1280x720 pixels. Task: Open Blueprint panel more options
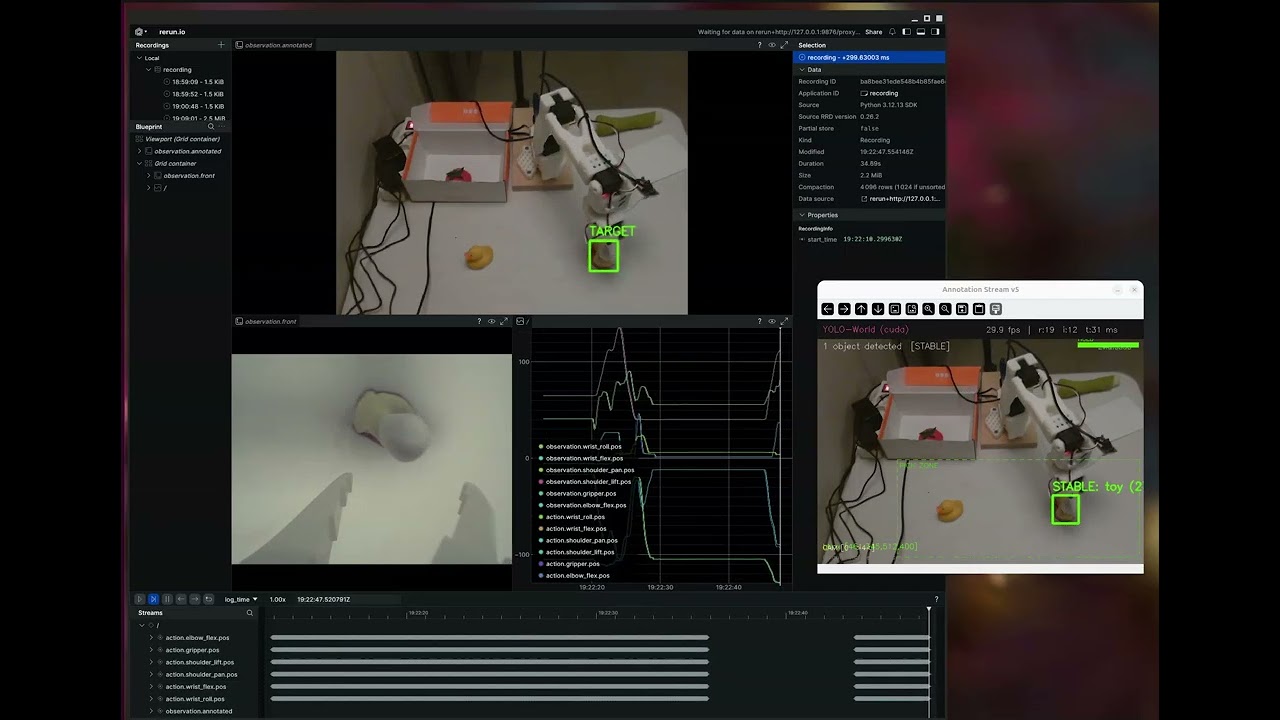pyautogui.click(x=223, y=127)
